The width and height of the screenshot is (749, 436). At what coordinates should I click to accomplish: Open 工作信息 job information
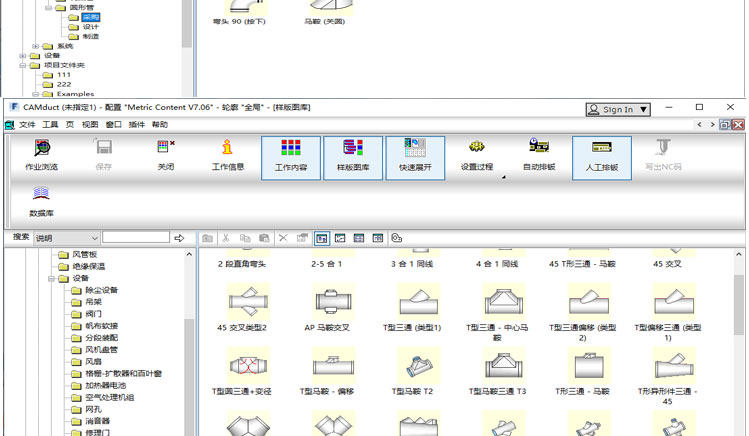(228, 155)
